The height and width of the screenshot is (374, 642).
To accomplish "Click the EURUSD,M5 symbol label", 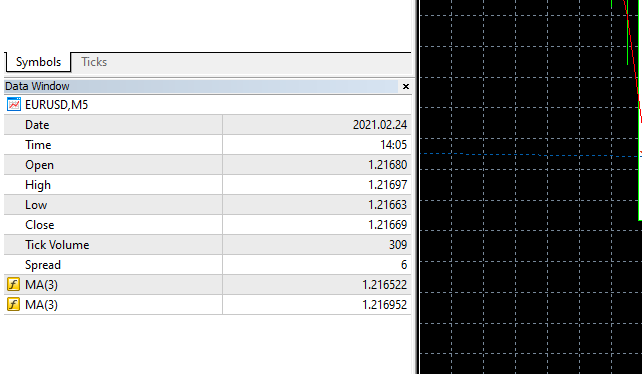I will [57, 105].
